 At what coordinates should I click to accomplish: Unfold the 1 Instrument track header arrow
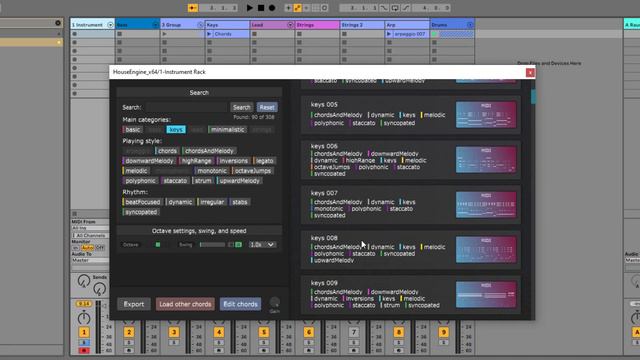(x=110, y=25)
